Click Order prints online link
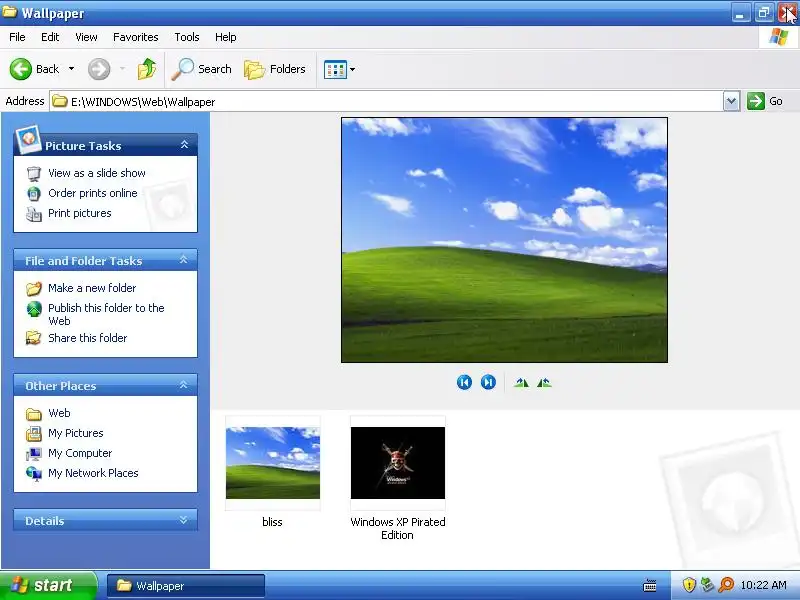Image resolution: width=800 pixels, height=600 pixels. tap(93, 193)
